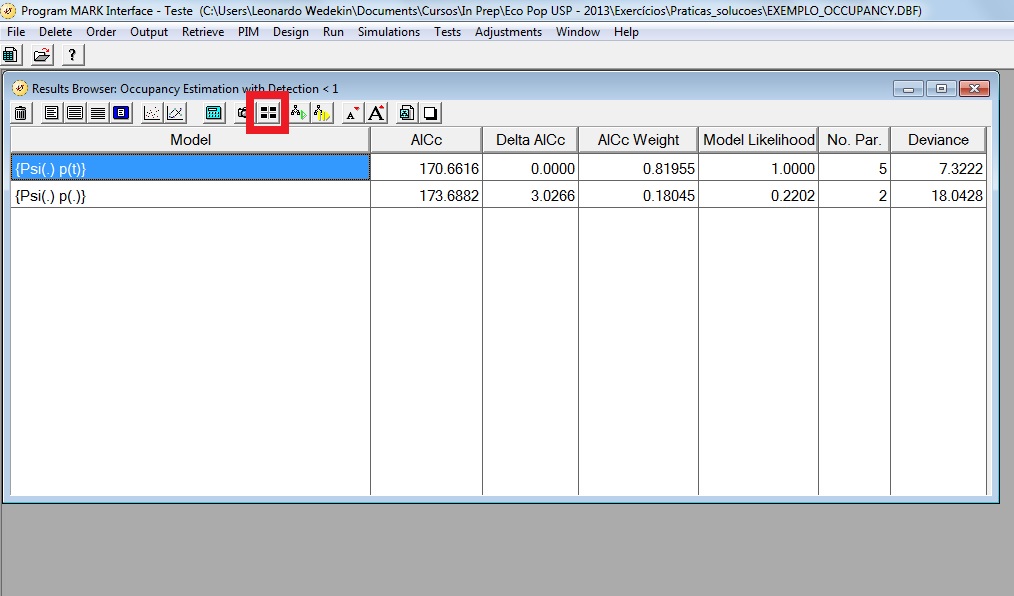This screenshot has height=596, width=1014.
Task: Click the camera snapshot icon
Action: 243,113
